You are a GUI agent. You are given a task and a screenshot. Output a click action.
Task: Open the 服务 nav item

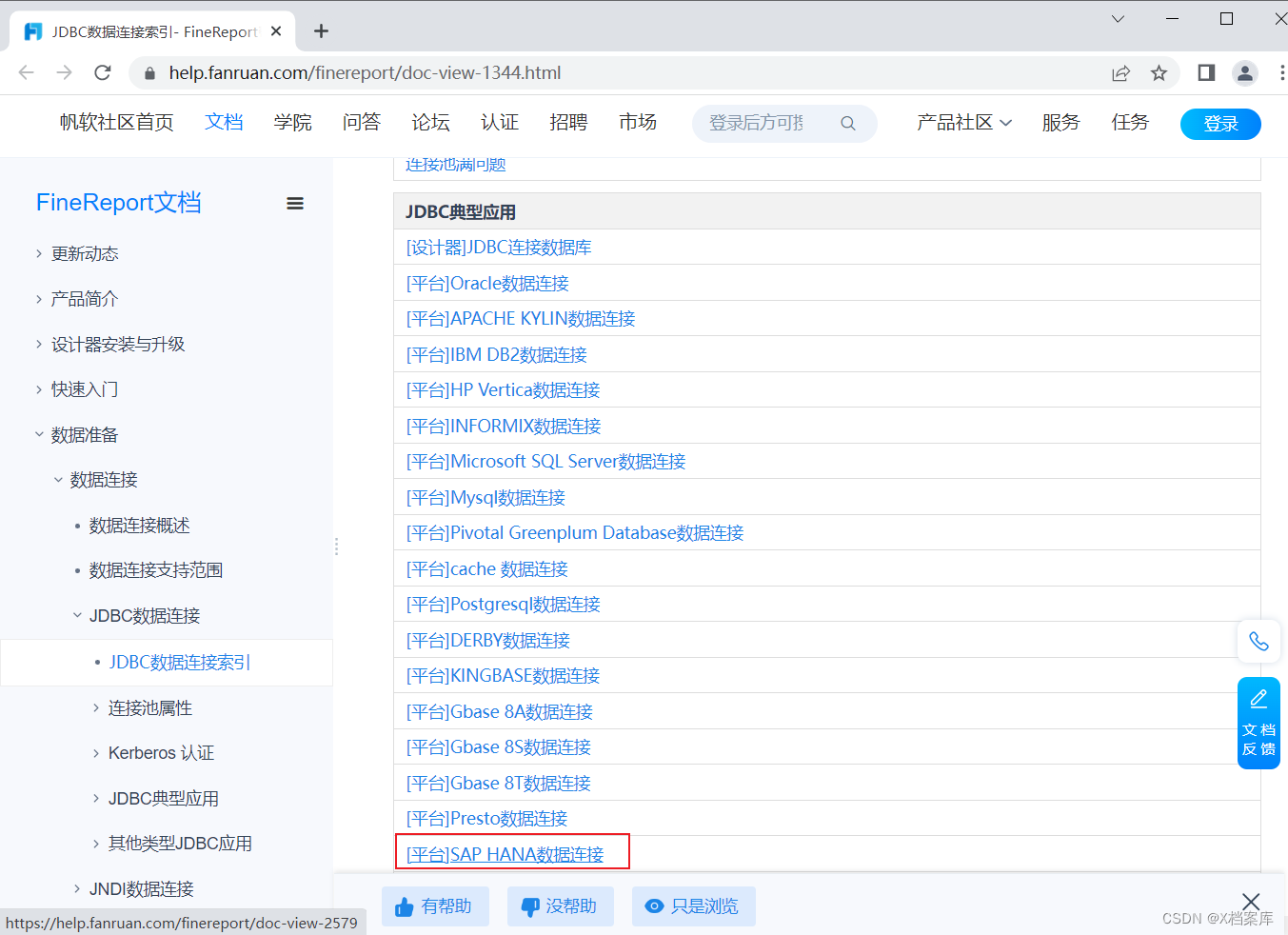[1060, 123]
